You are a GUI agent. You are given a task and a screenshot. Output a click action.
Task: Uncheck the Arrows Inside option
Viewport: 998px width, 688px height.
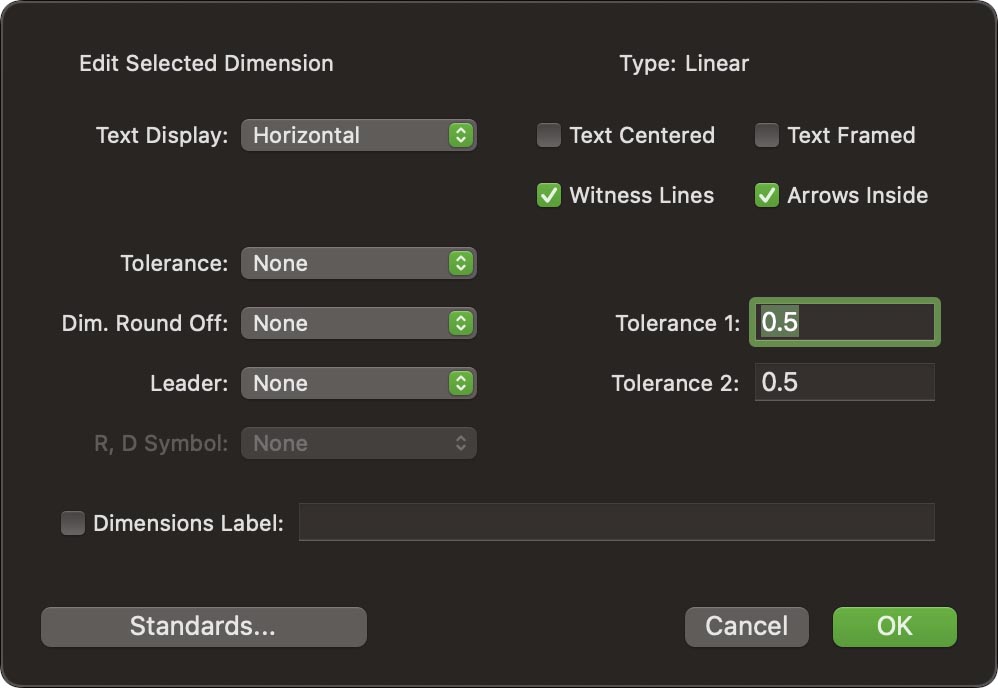(767, 195)
